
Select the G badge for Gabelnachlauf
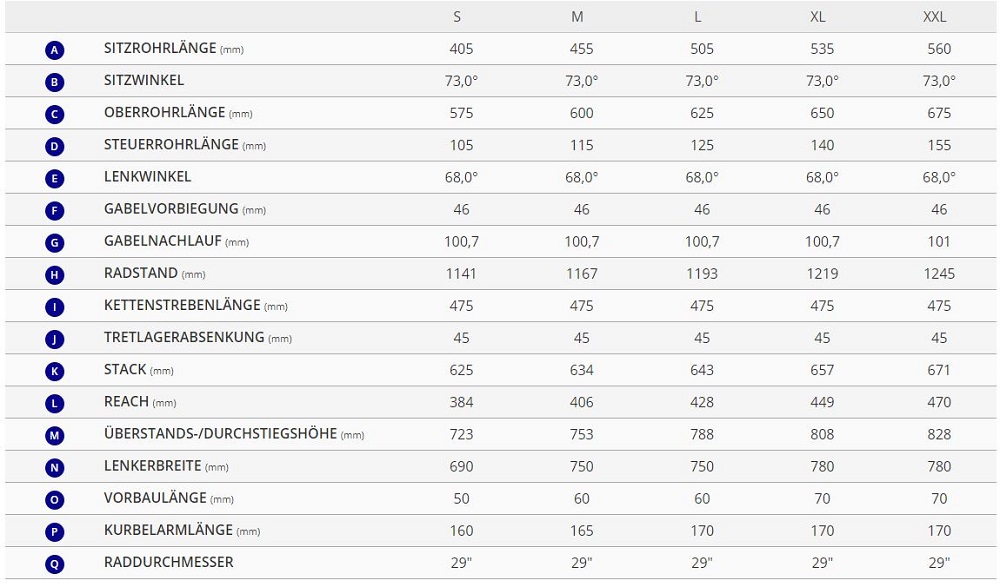(x=55, y=242)
